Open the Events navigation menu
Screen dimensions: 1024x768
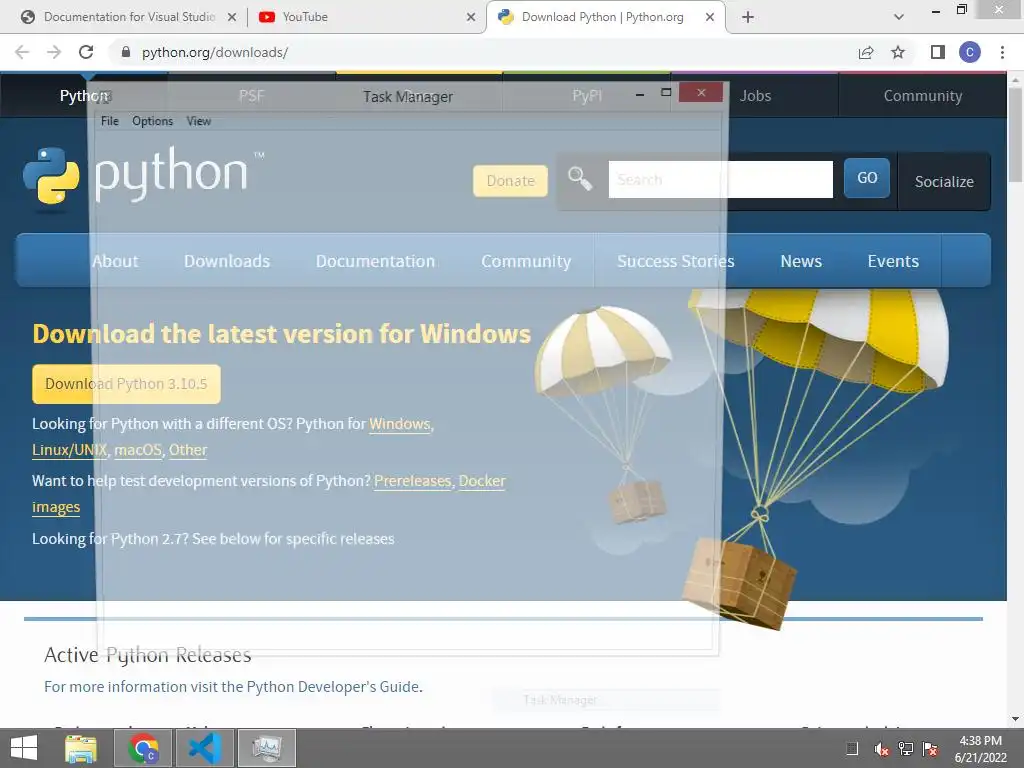(x=893, y=261)
